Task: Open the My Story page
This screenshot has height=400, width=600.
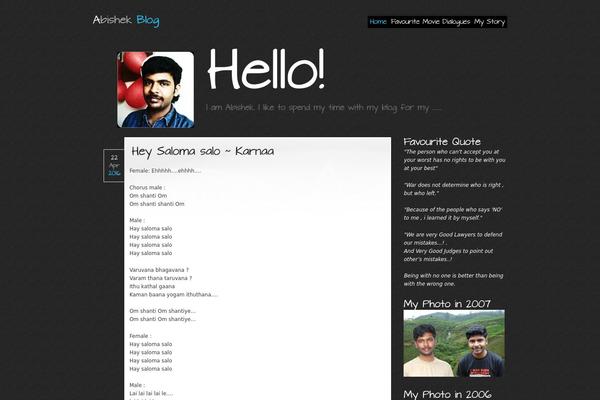Action: click(489, 22)
